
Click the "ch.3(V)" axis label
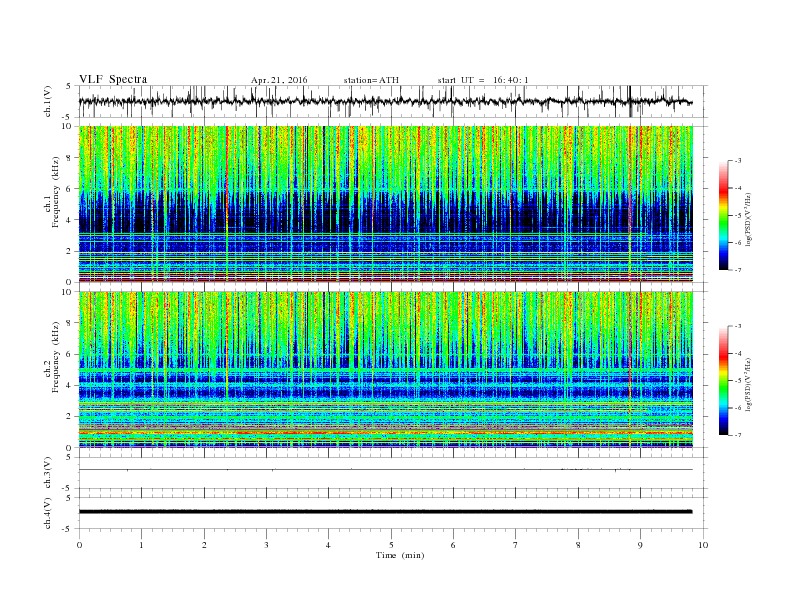pos(48,473)
